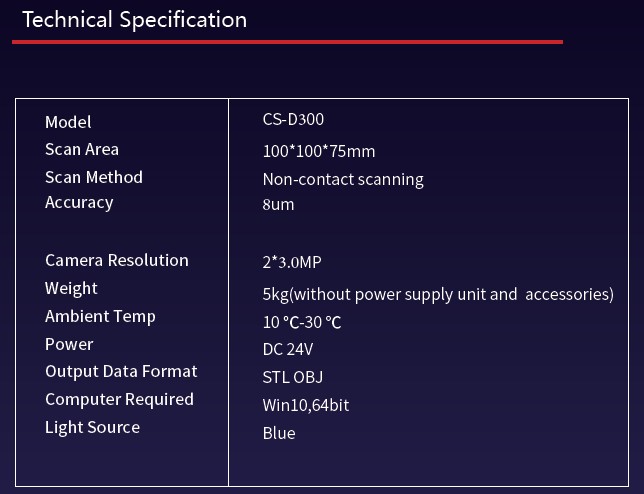The image size is (644, 494).
Task: Click the 8um accuracy value
Action: (278, 204)
